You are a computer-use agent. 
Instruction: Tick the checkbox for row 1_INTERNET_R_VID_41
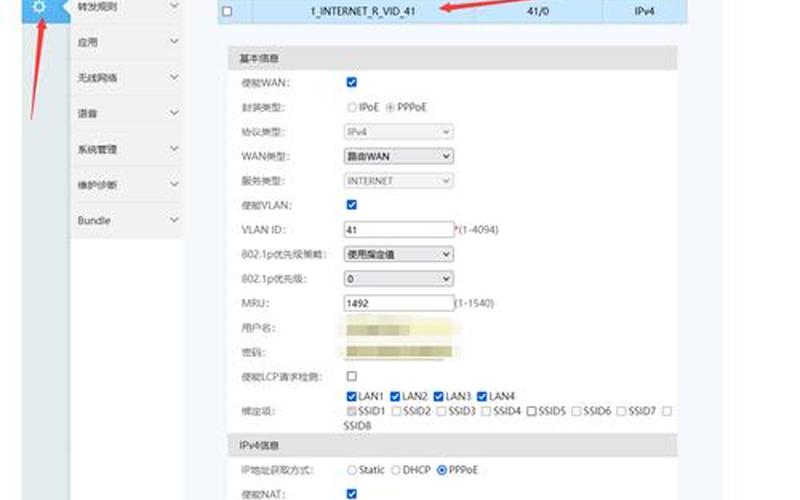pos(228,11)
